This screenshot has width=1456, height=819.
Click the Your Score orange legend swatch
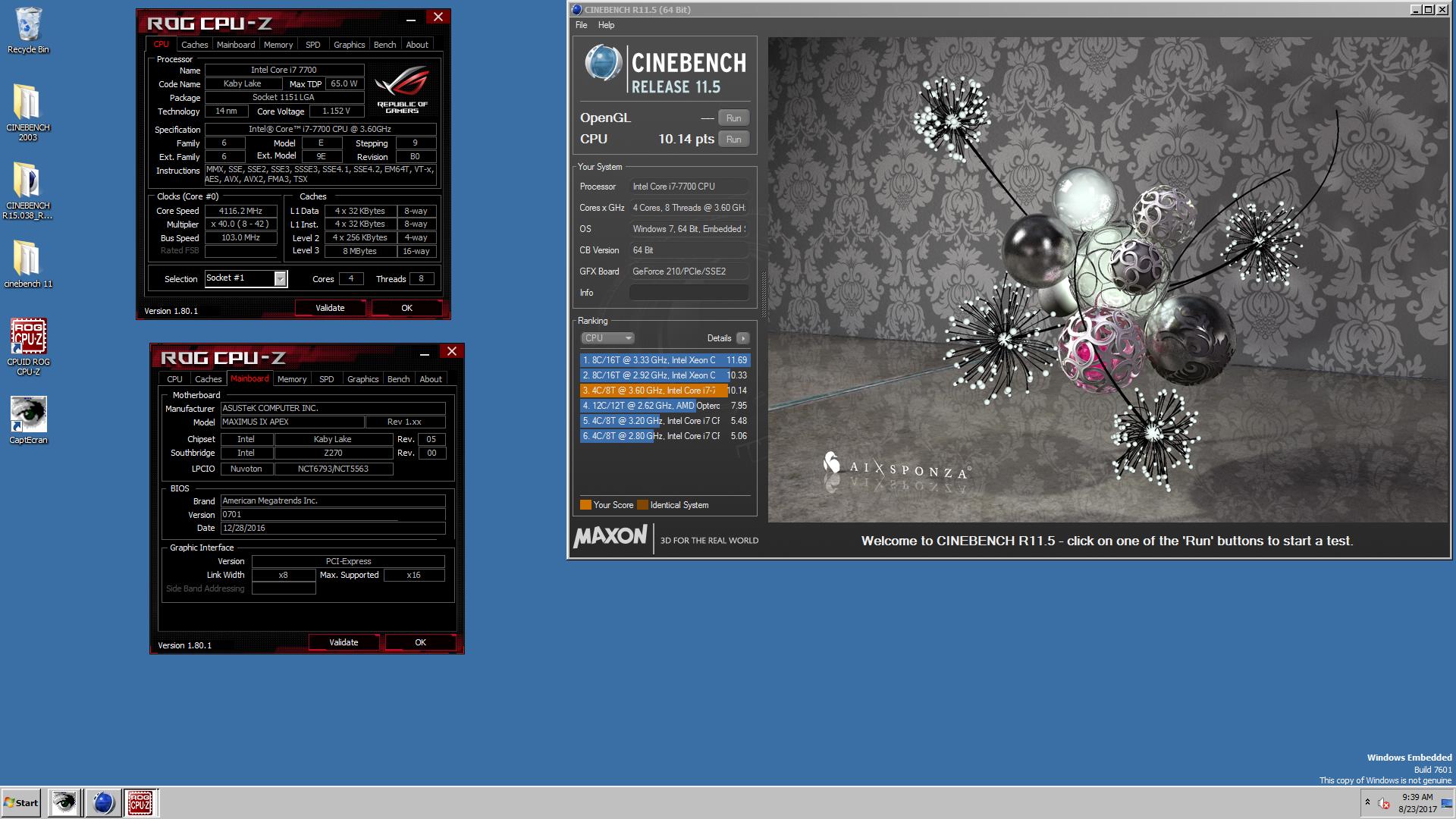[585, 505]
